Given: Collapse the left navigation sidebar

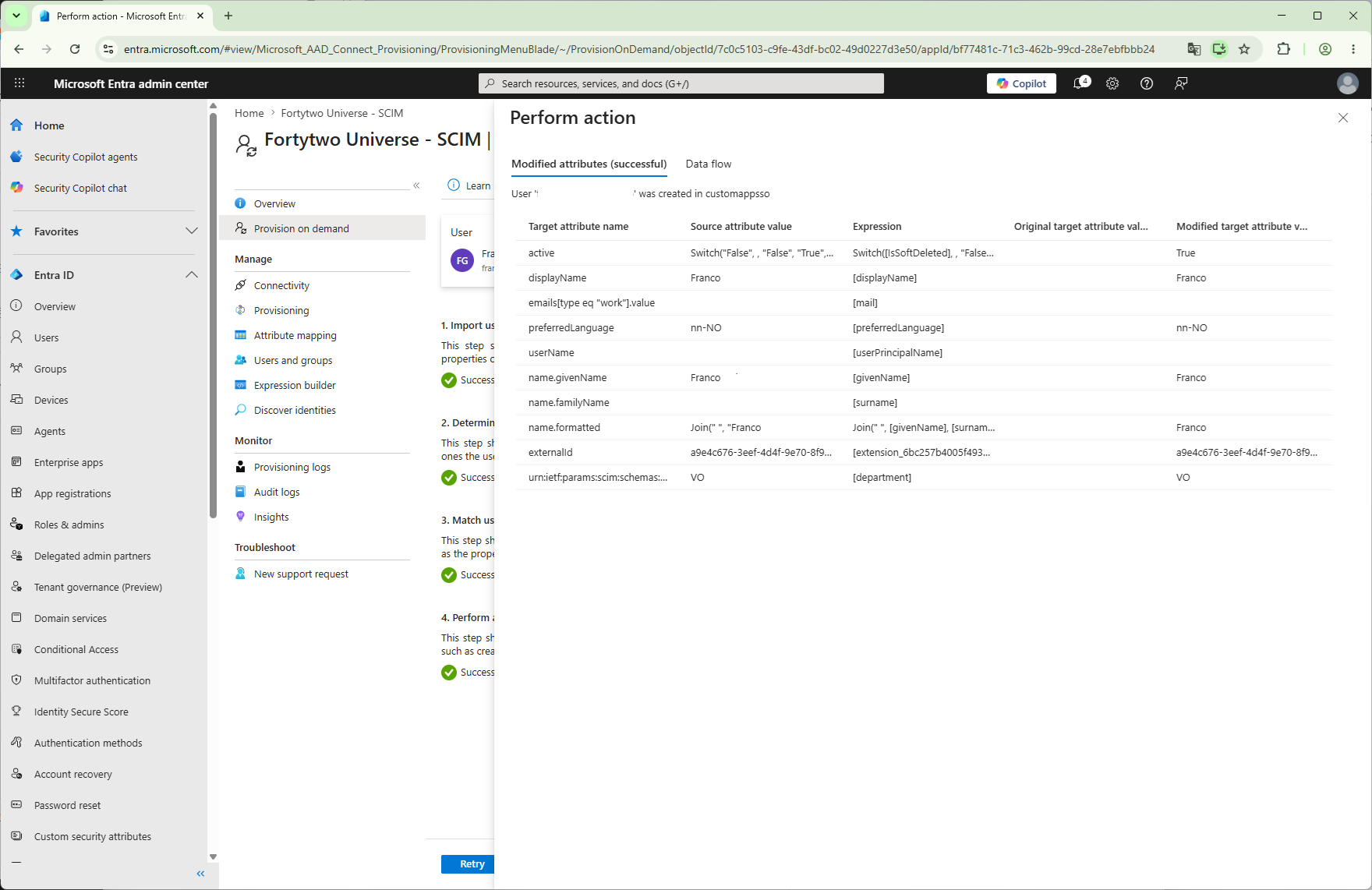Looking at the screenshot, I should tap(200, 874).
